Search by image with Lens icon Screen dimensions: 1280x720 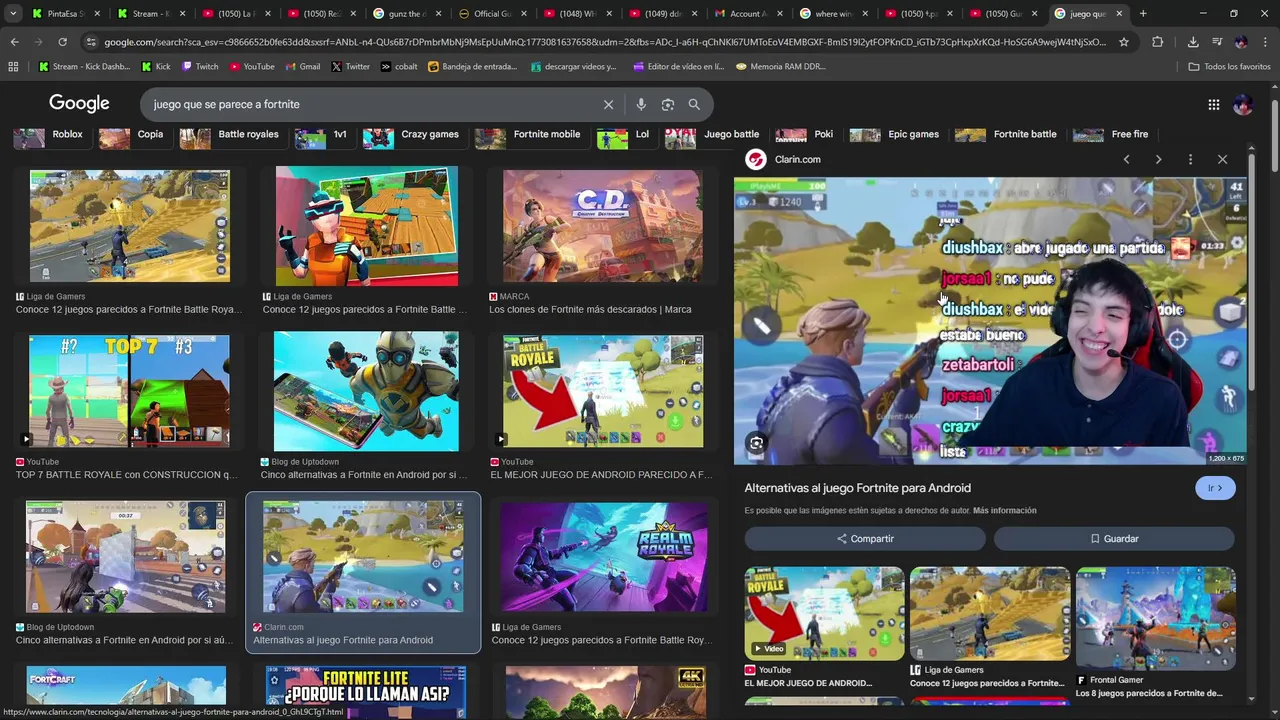pos(668,104)
